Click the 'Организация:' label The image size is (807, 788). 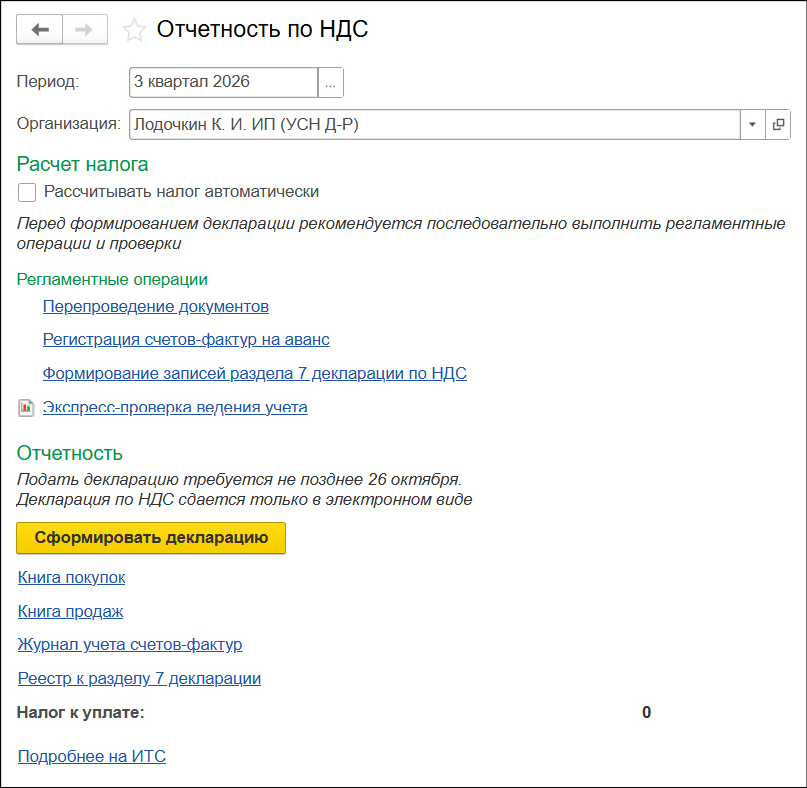(68, 124)
